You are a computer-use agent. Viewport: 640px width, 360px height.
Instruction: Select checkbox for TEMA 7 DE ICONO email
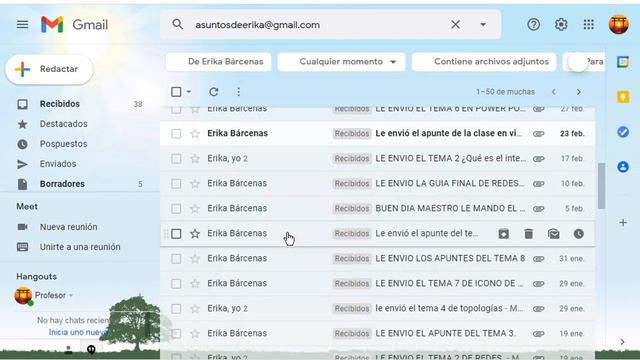[176, 283]
